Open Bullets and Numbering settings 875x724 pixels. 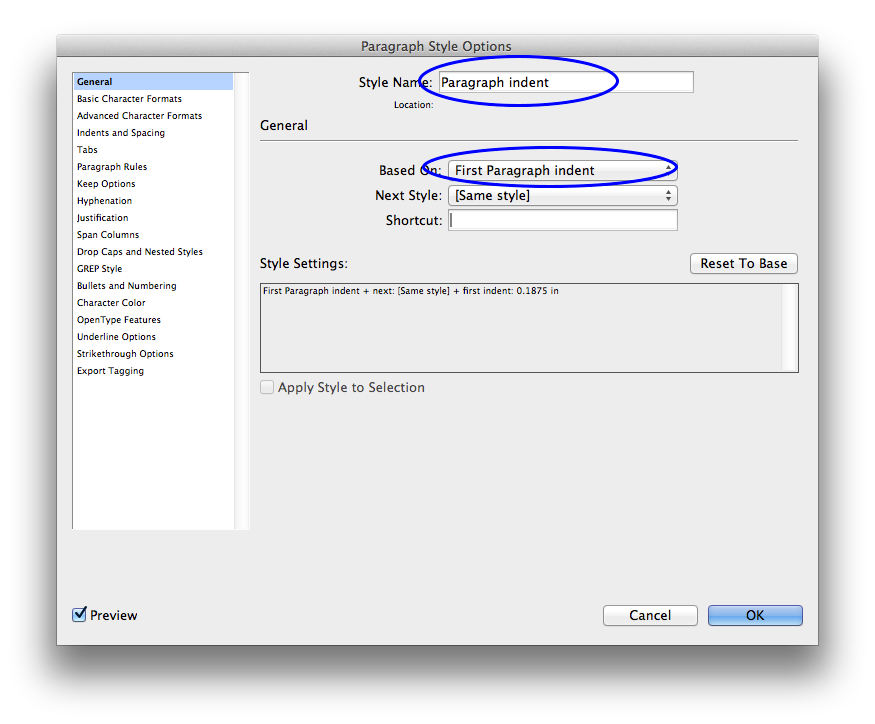tap(127, 286)
